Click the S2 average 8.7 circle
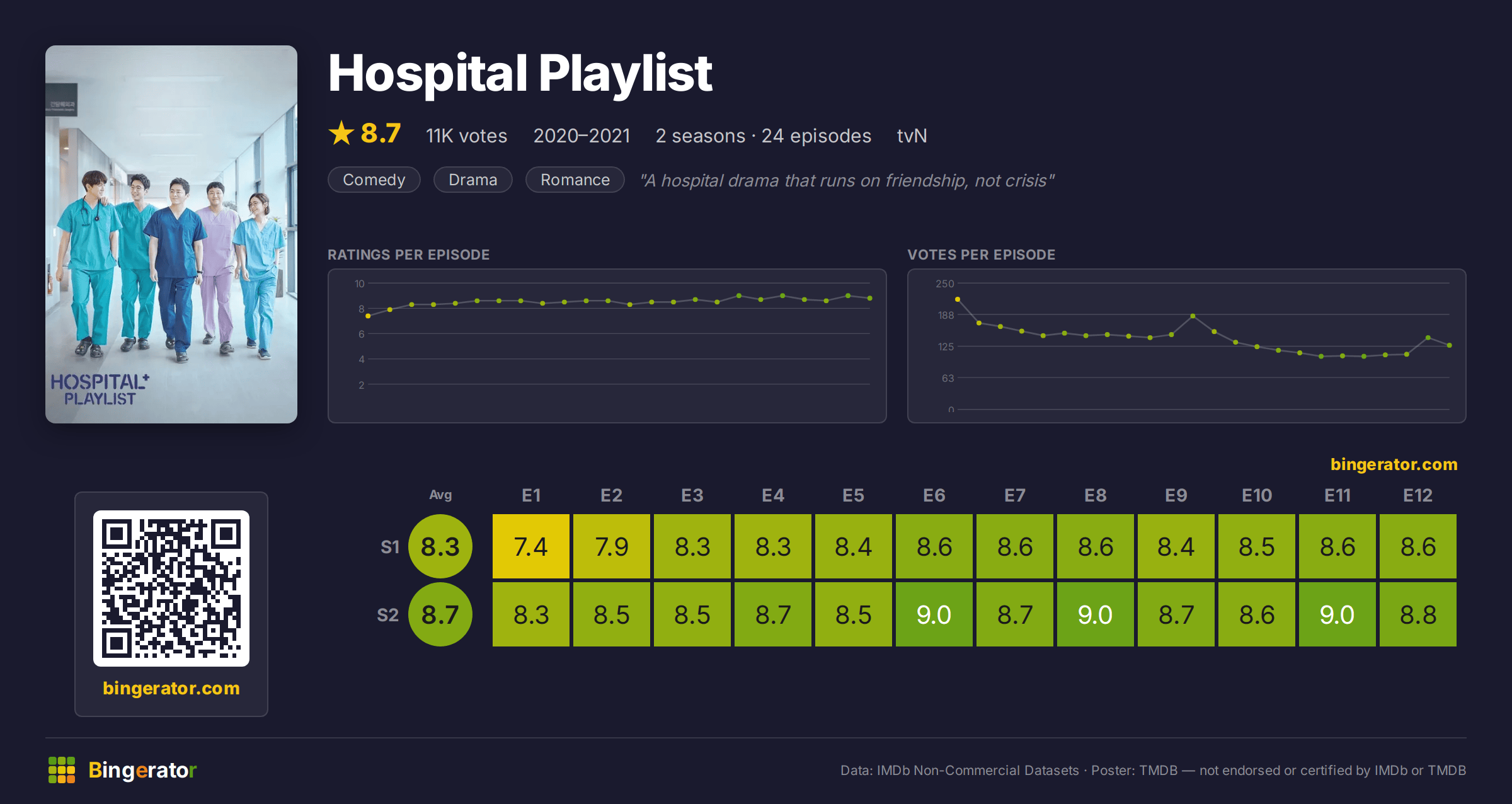The image size is (1512, 804). [440, 614]
